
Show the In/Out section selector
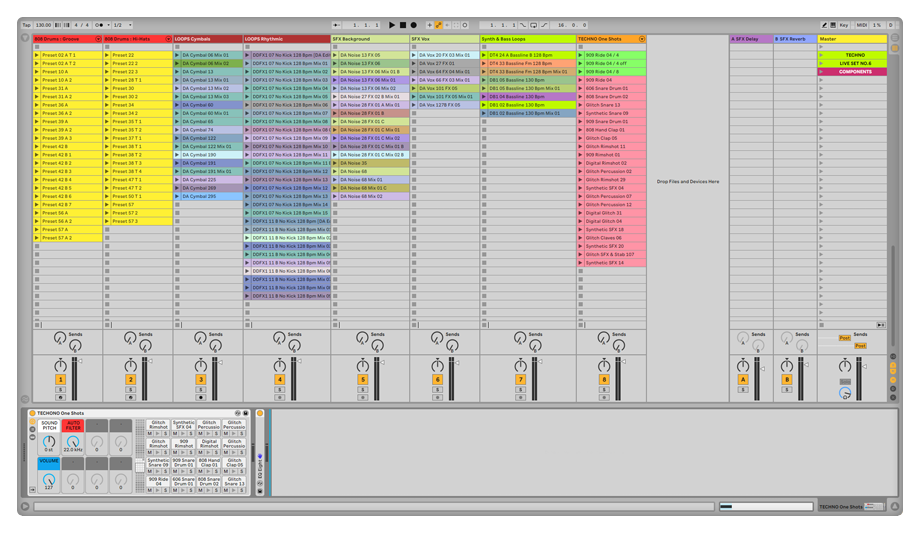[x=893, y=356]
